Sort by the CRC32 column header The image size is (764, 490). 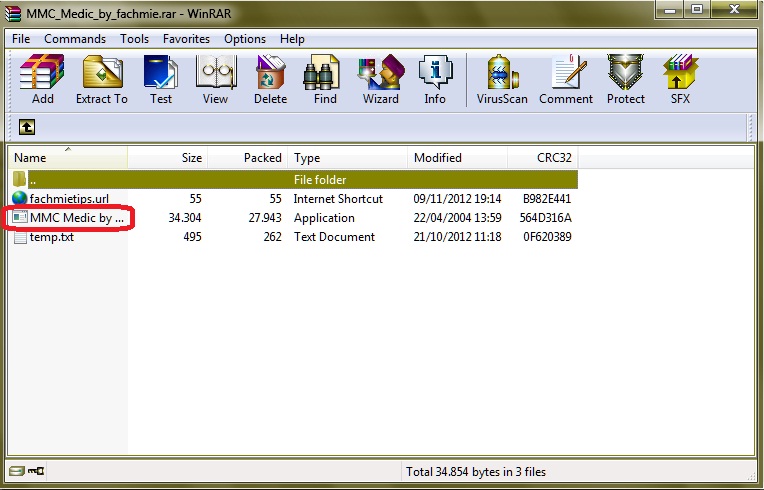[543, 158]
